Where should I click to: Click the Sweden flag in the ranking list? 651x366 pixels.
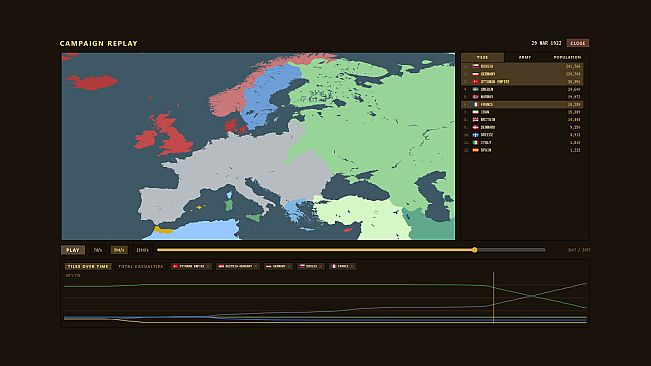point(476,89)
